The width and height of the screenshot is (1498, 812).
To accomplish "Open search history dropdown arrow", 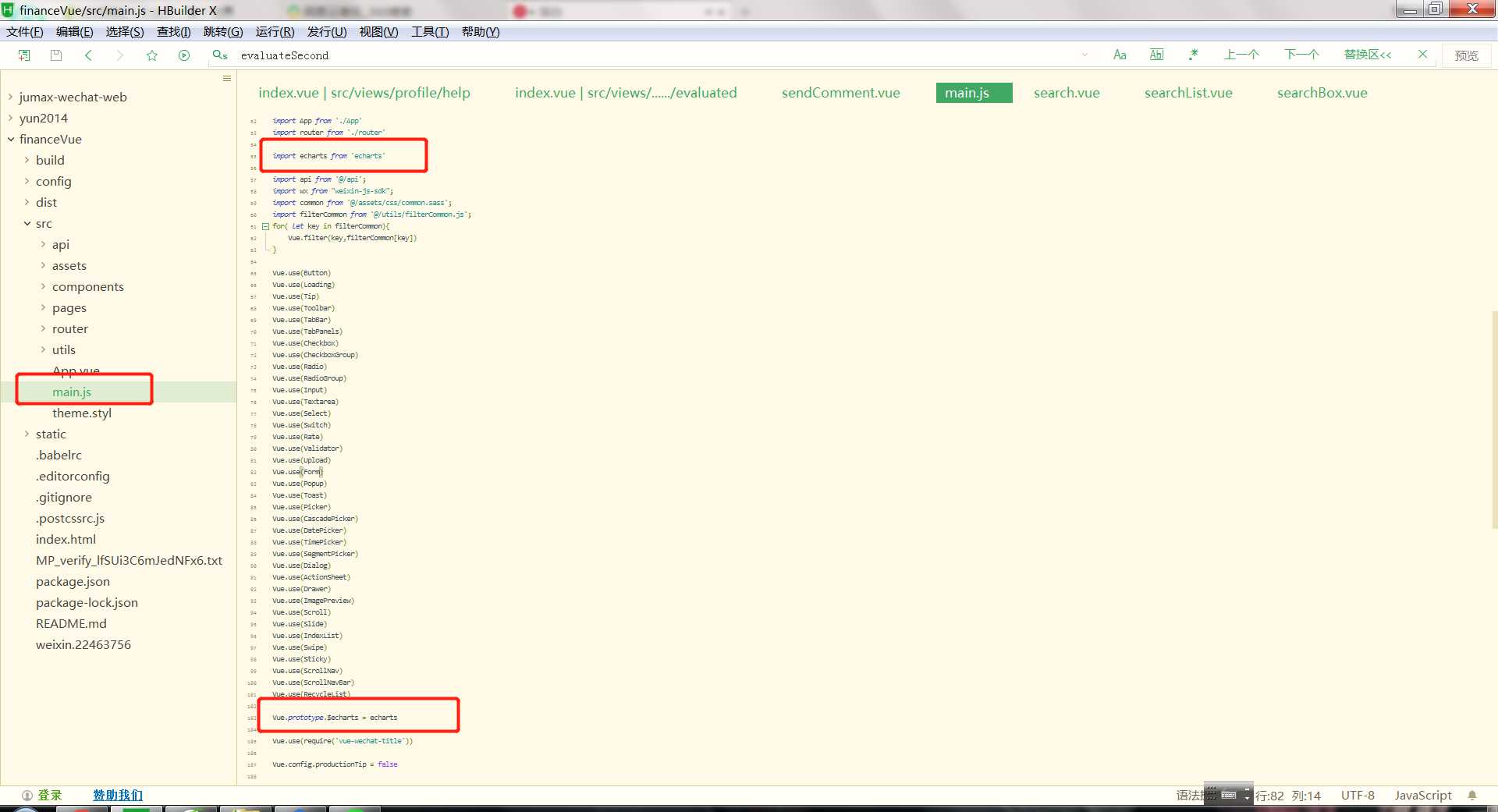I will tap(1084, 55).
